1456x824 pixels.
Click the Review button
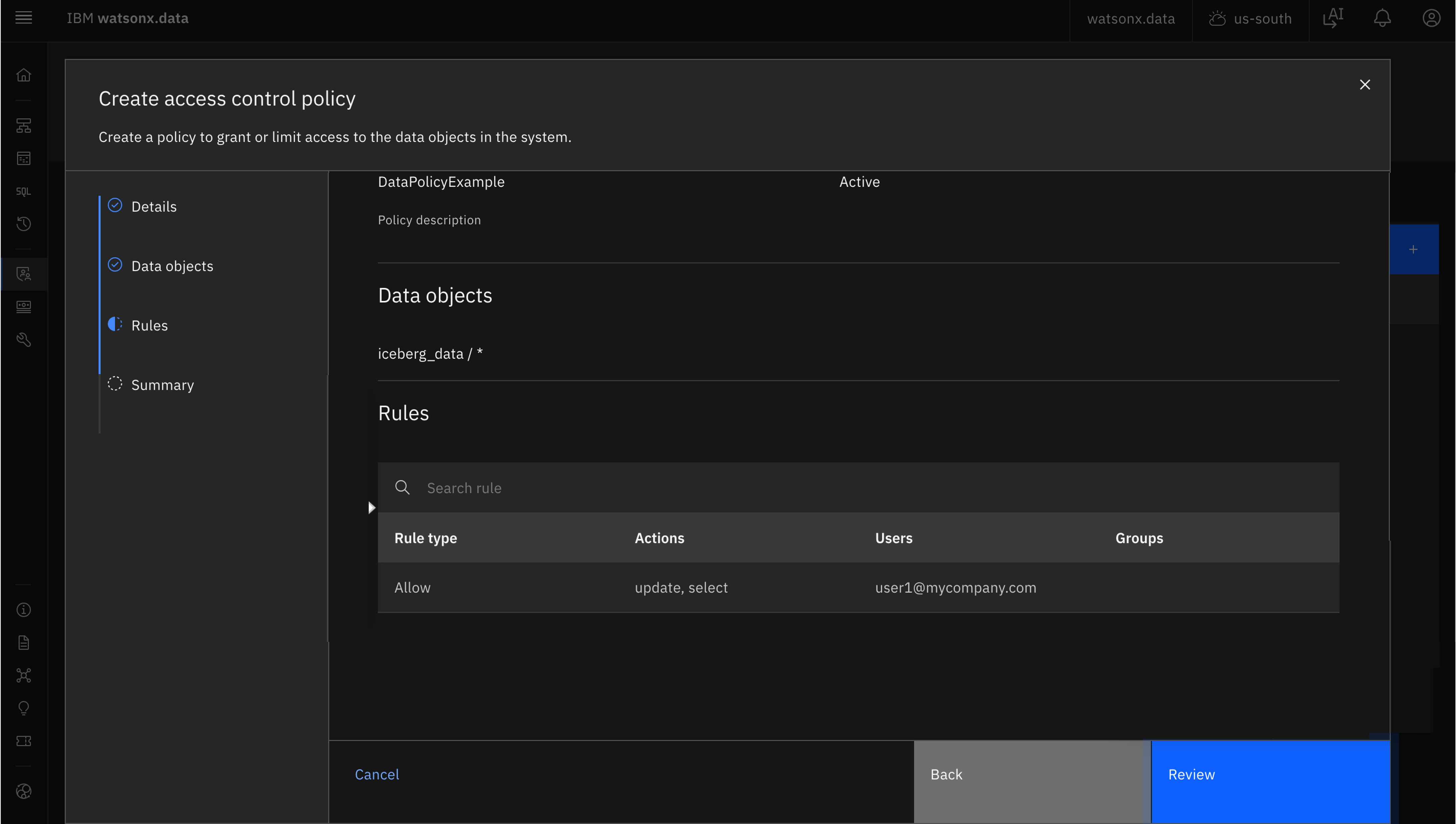(1270, 782)
